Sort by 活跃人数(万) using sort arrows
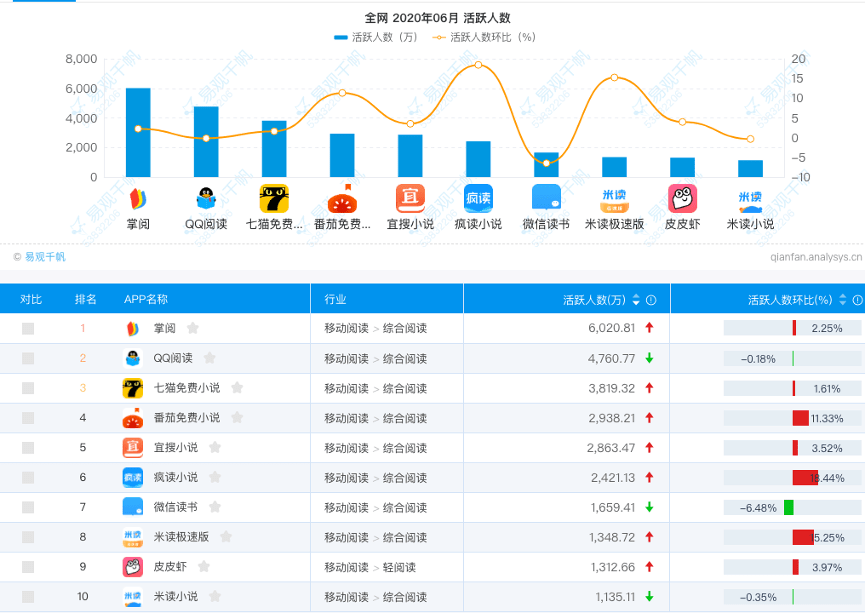The height and width of the screenshot is (614, 866). pyautogui.click(x=636, y=300)
